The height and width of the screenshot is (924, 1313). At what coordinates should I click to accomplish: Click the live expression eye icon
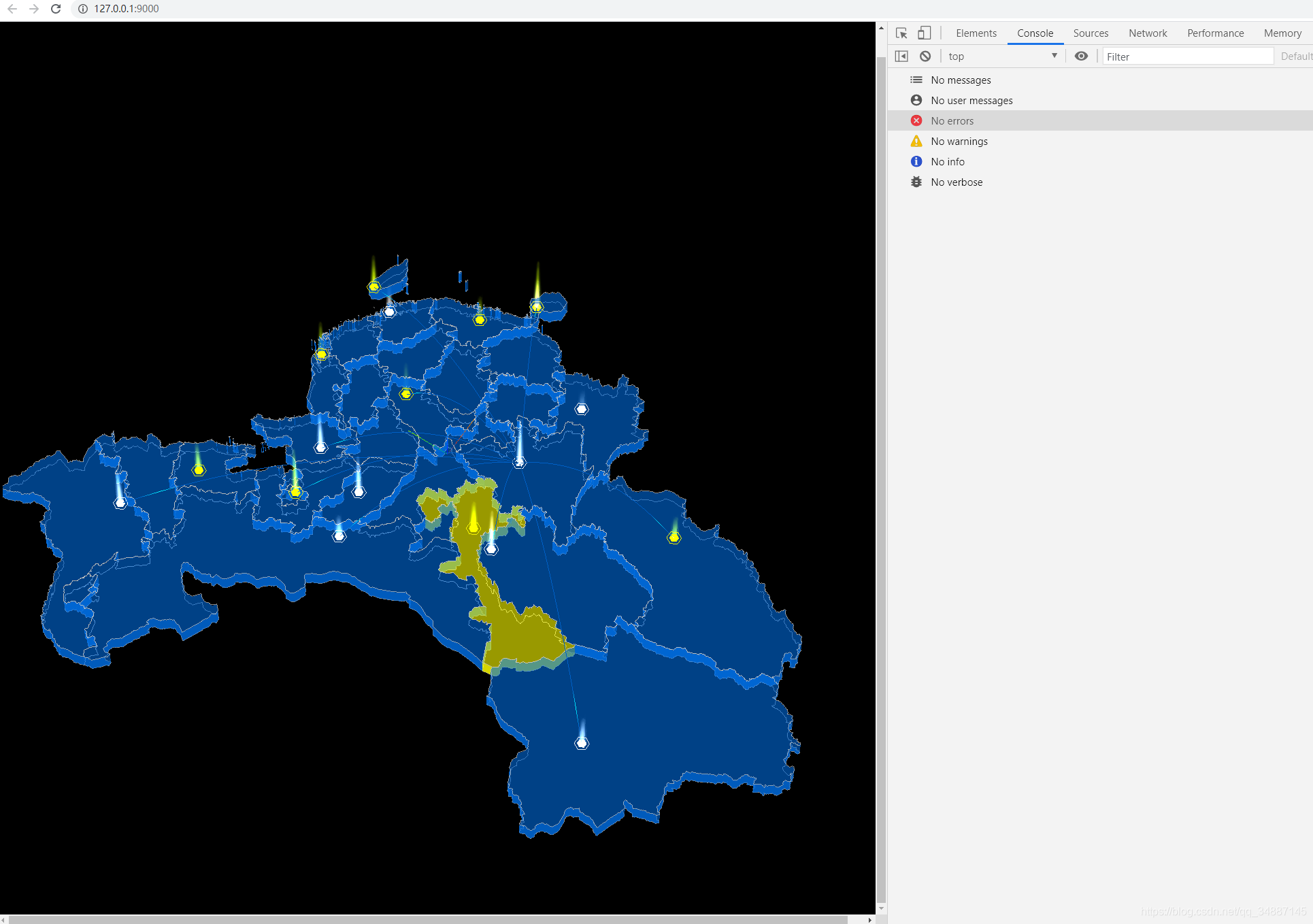tap(1081, 56)
